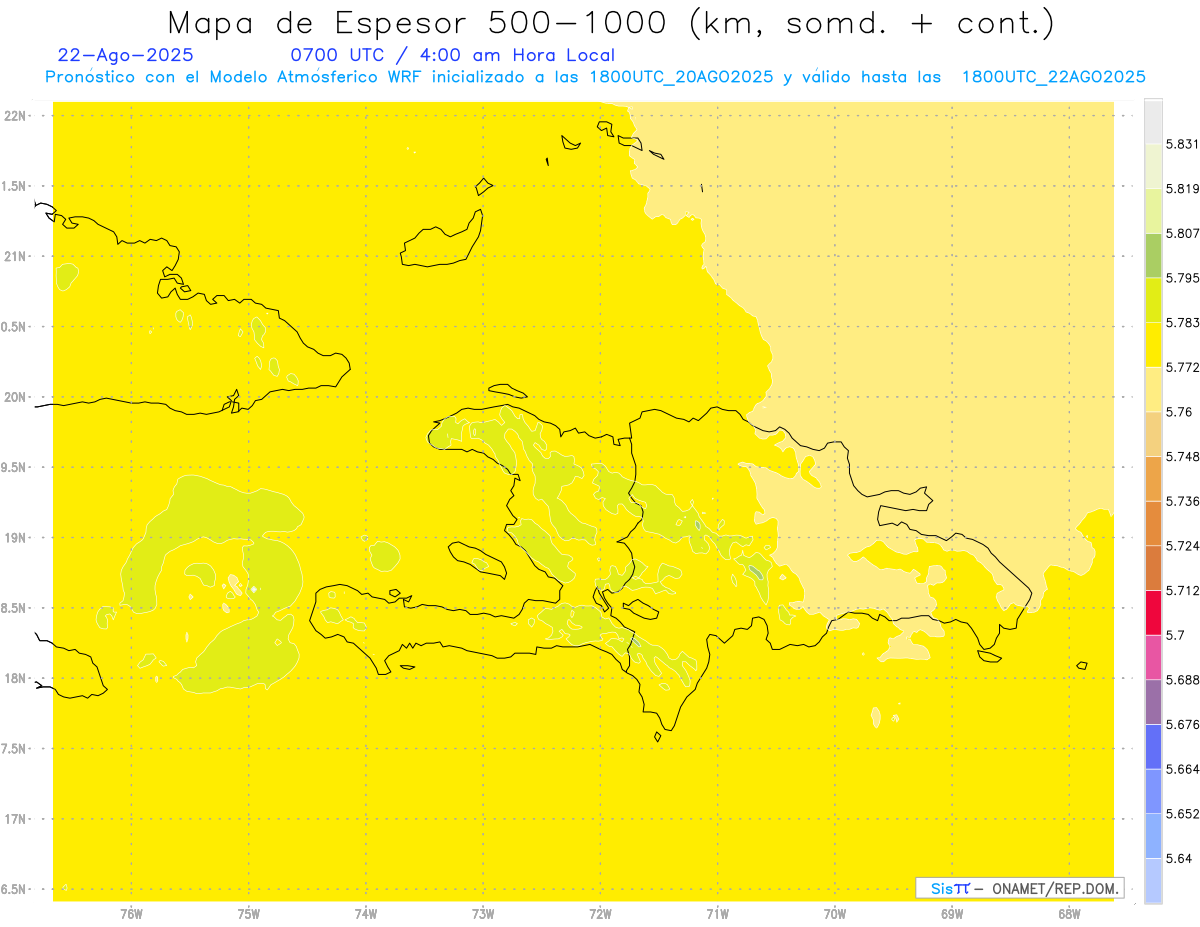1200x927 pixels.
Task: Click the light gray swatch atop the legend
Action: (1153, 121)
